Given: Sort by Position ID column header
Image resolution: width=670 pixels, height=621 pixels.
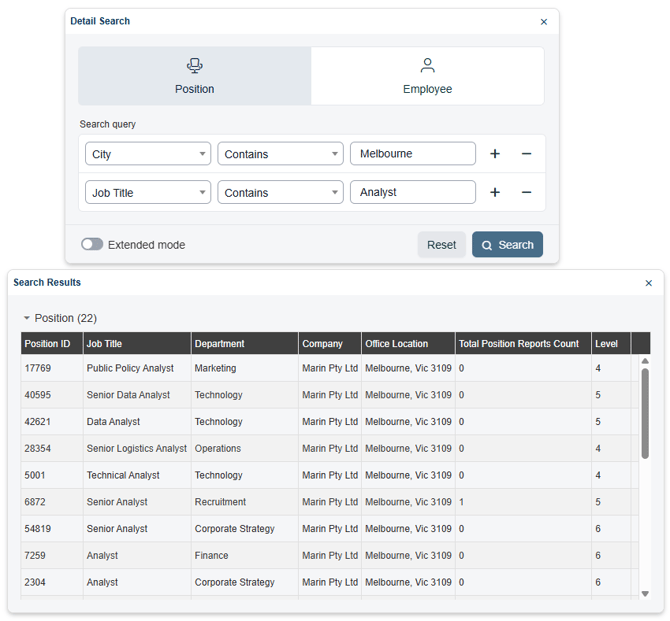Looking at the screenshot, I should (x=52, y=344).
